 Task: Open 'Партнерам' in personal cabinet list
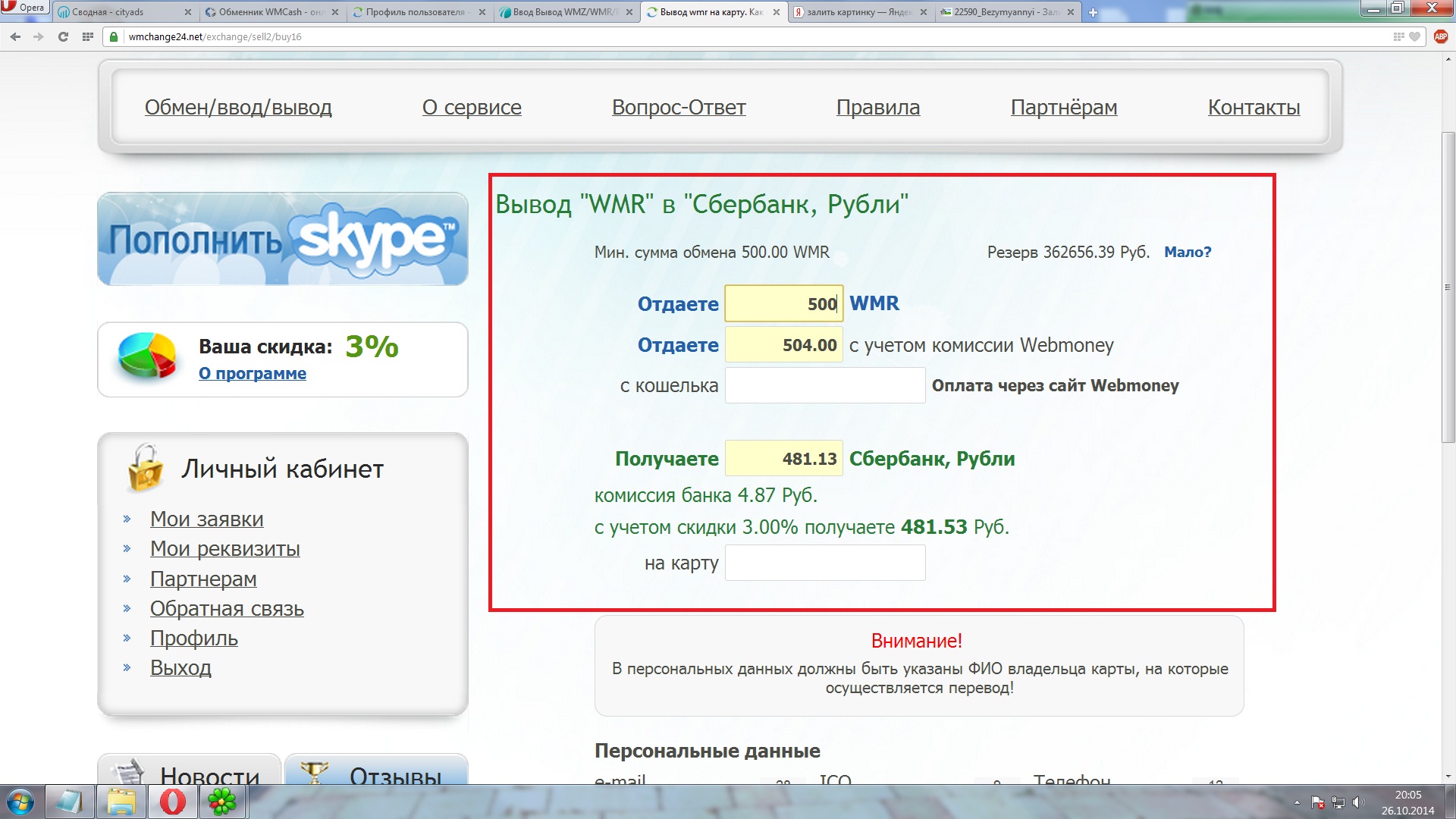pos(203,579)
